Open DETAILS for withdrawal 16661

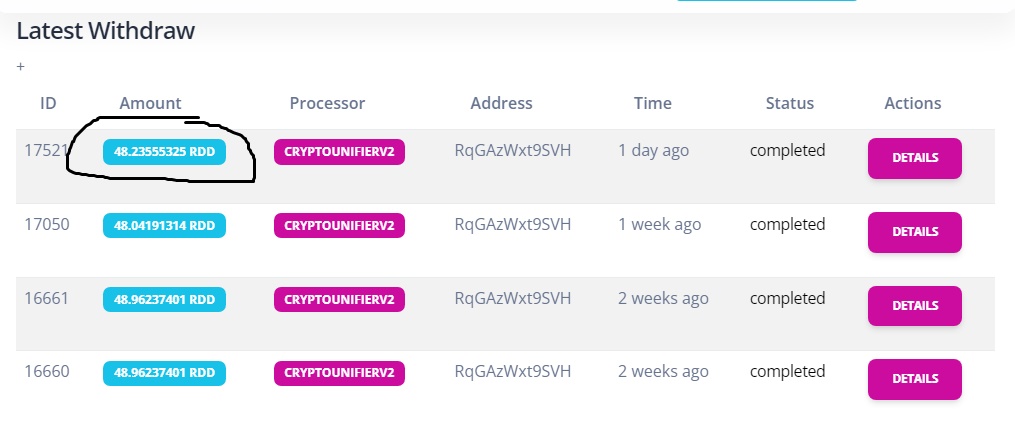click(x=915, y=306)
